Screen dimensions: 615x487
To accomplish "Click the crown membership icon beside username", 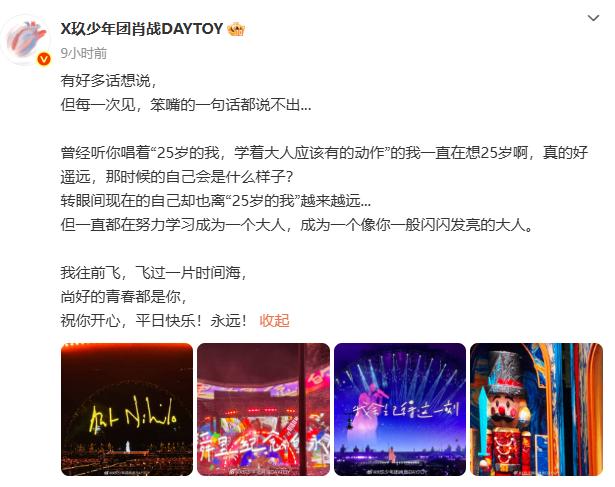I will [x=236, y=29].
